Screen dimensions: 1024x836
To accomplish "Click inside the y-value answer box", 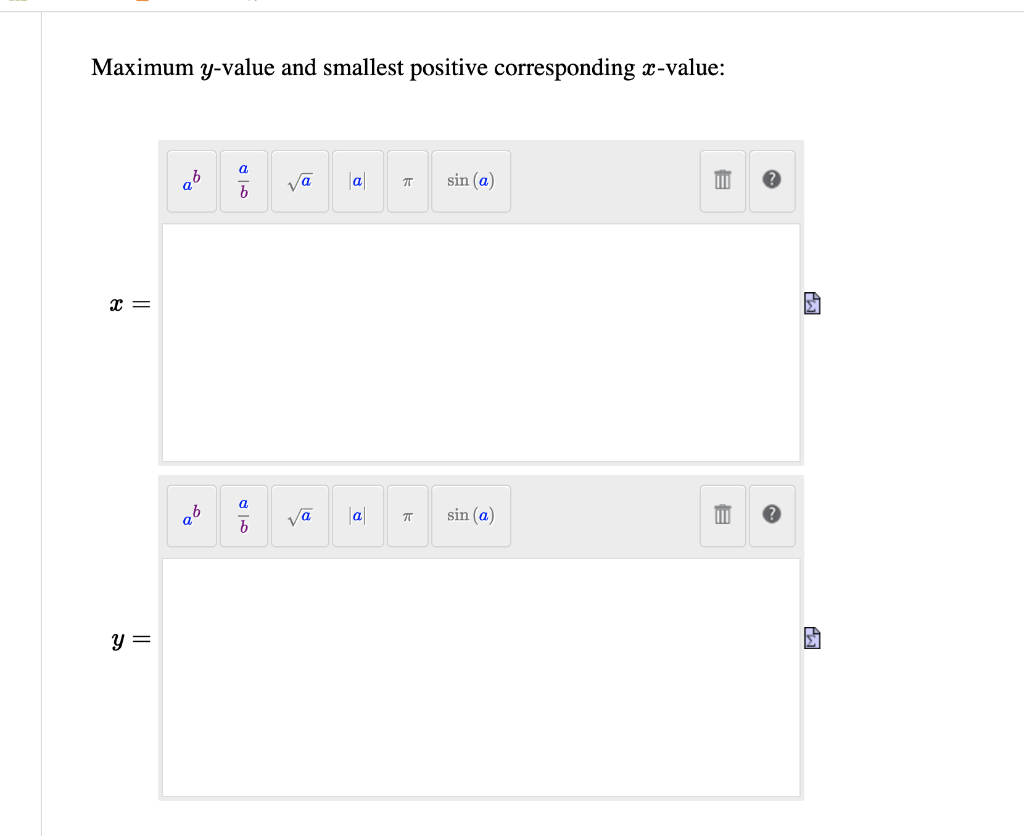I will click(x=480, y=675).
